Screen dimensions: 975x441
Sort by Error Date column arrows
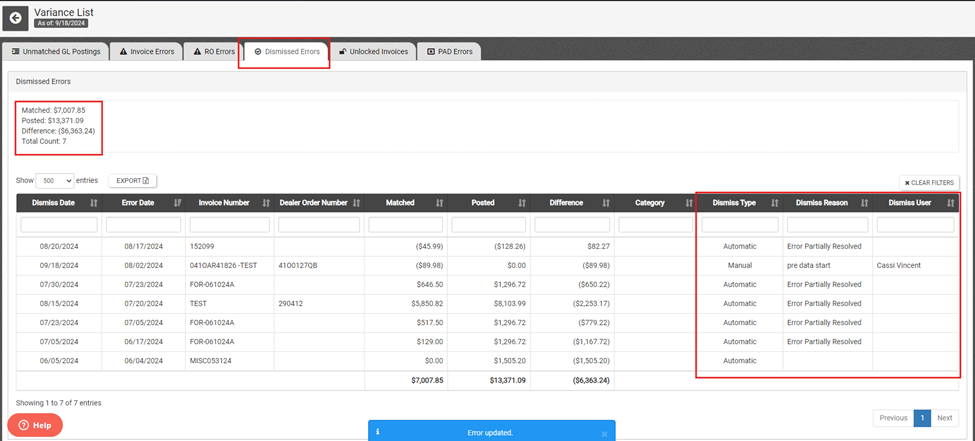(178, 203)
